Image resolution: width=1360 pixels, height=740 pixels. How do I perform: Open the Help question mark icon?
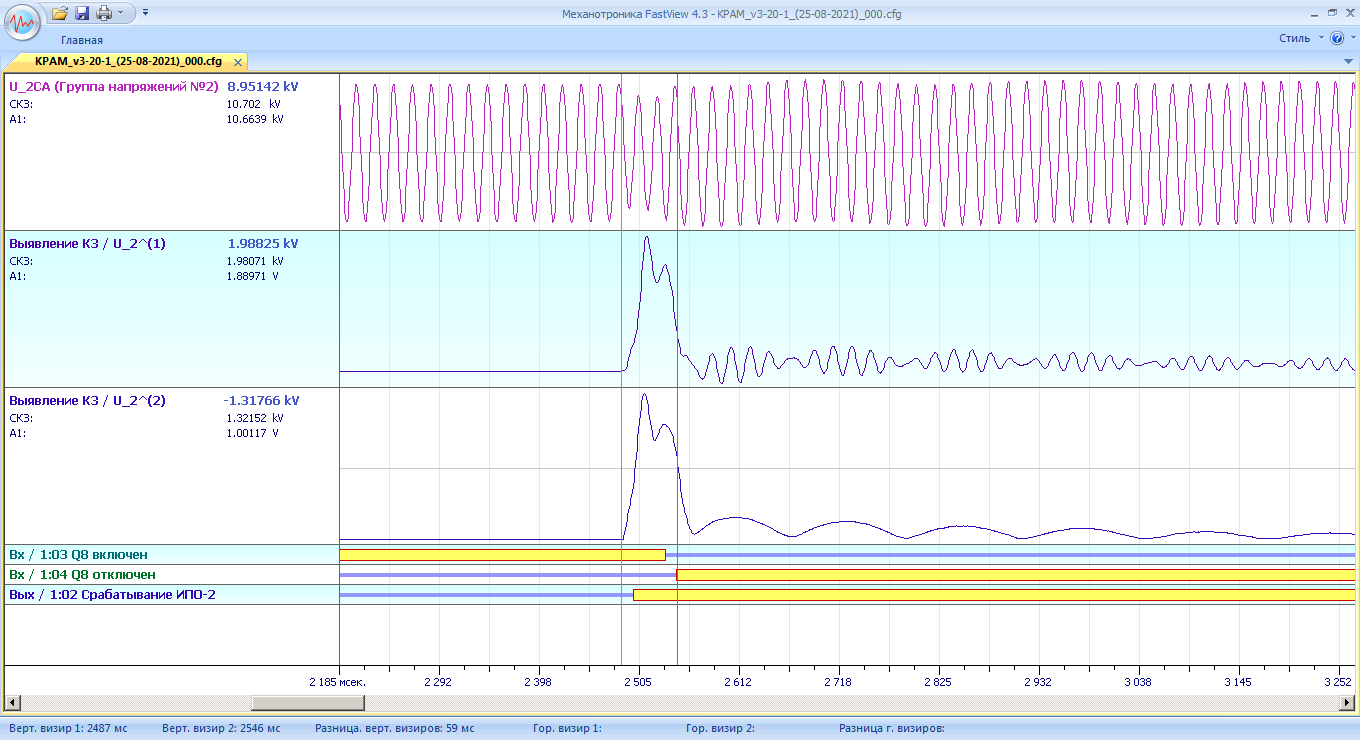(x=1337, y=38)
